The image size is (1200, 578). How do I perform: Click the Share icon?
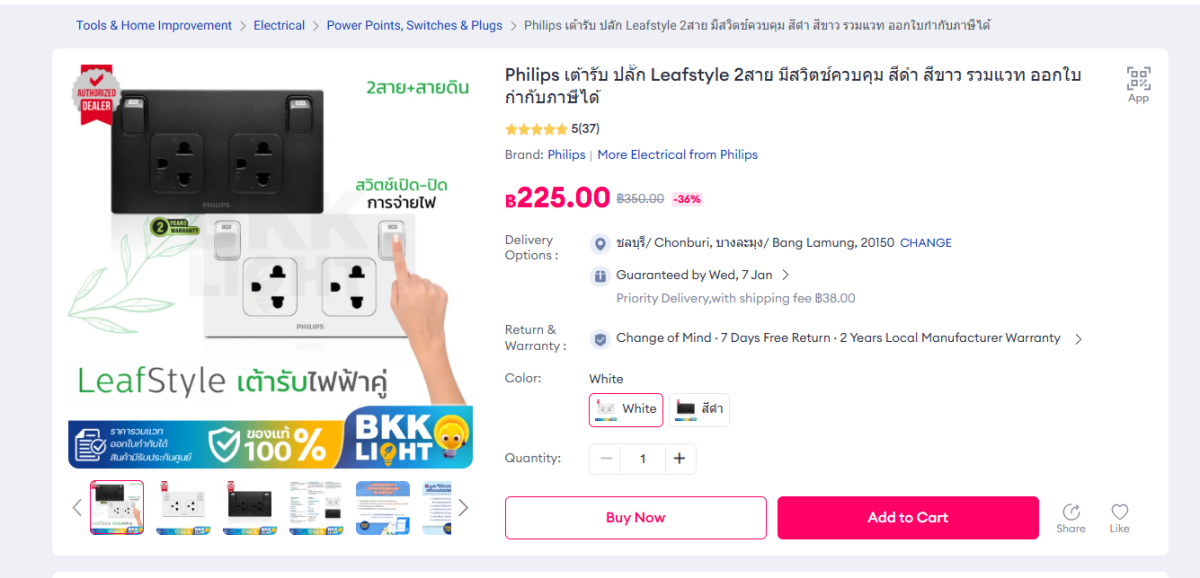pos(1070,512)
